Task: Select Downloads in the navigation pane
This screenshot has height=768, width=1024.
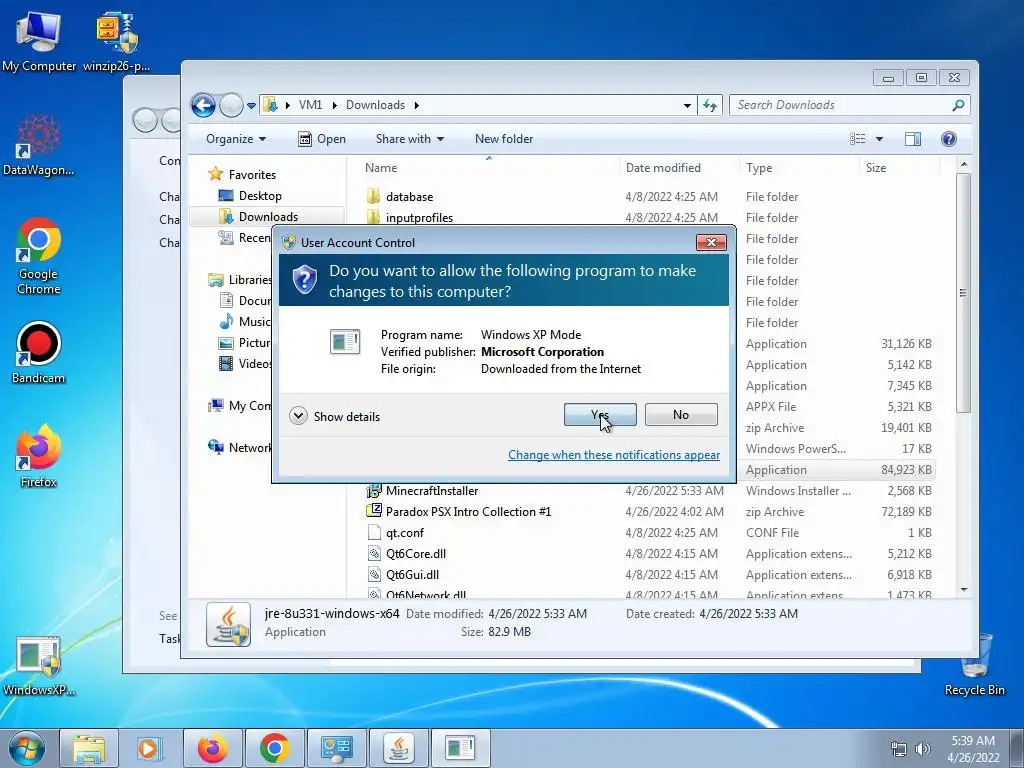Action: coord(268,217)
